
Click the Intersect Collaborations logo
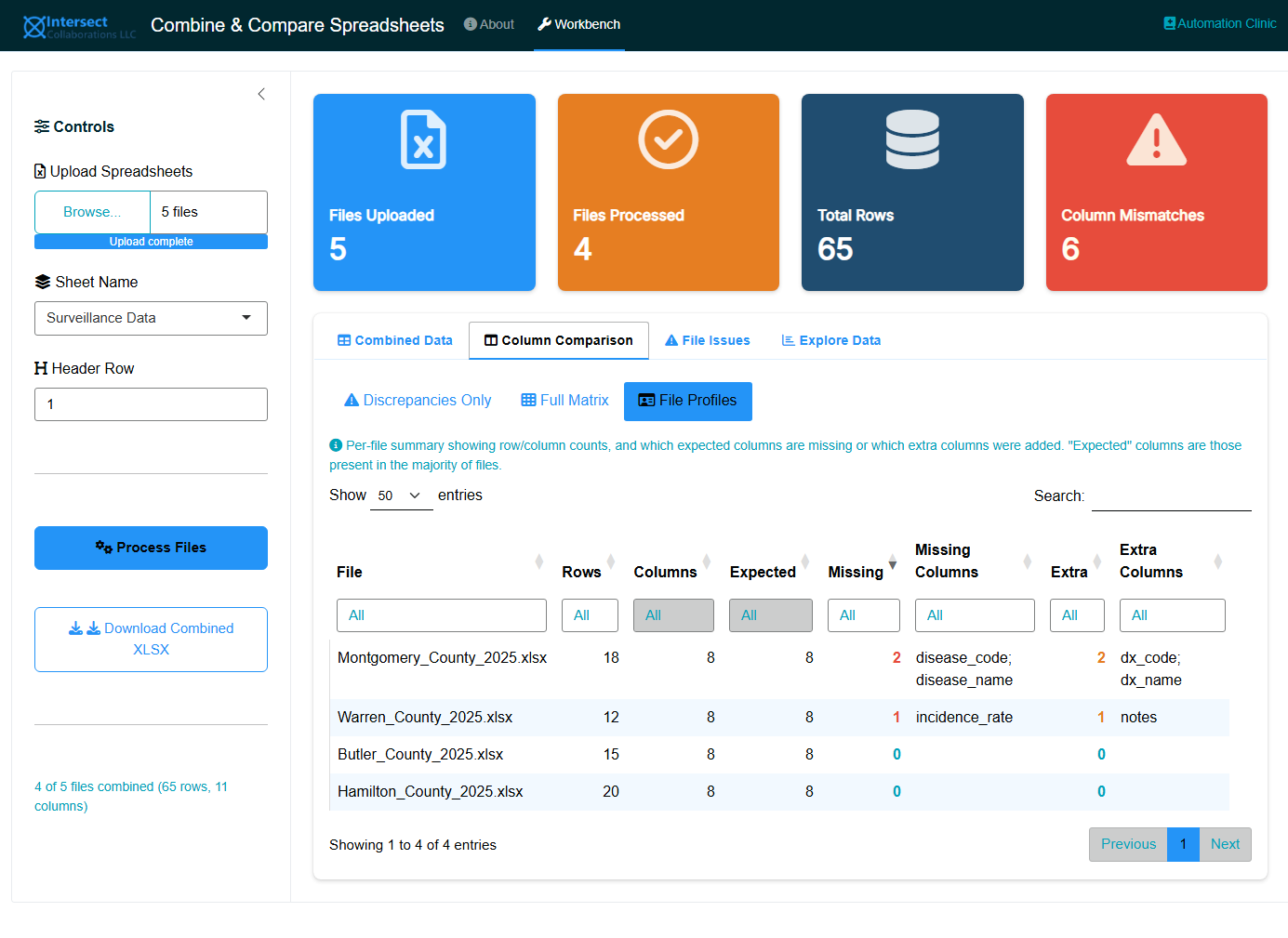(x=79, y=25)
